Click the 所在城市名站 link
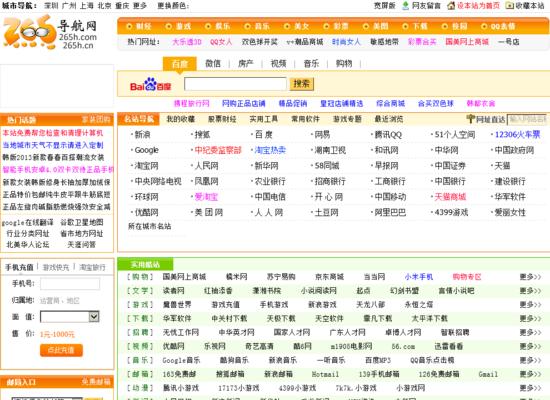This screenshot has width=550, height=400. (x=150, y=226)
